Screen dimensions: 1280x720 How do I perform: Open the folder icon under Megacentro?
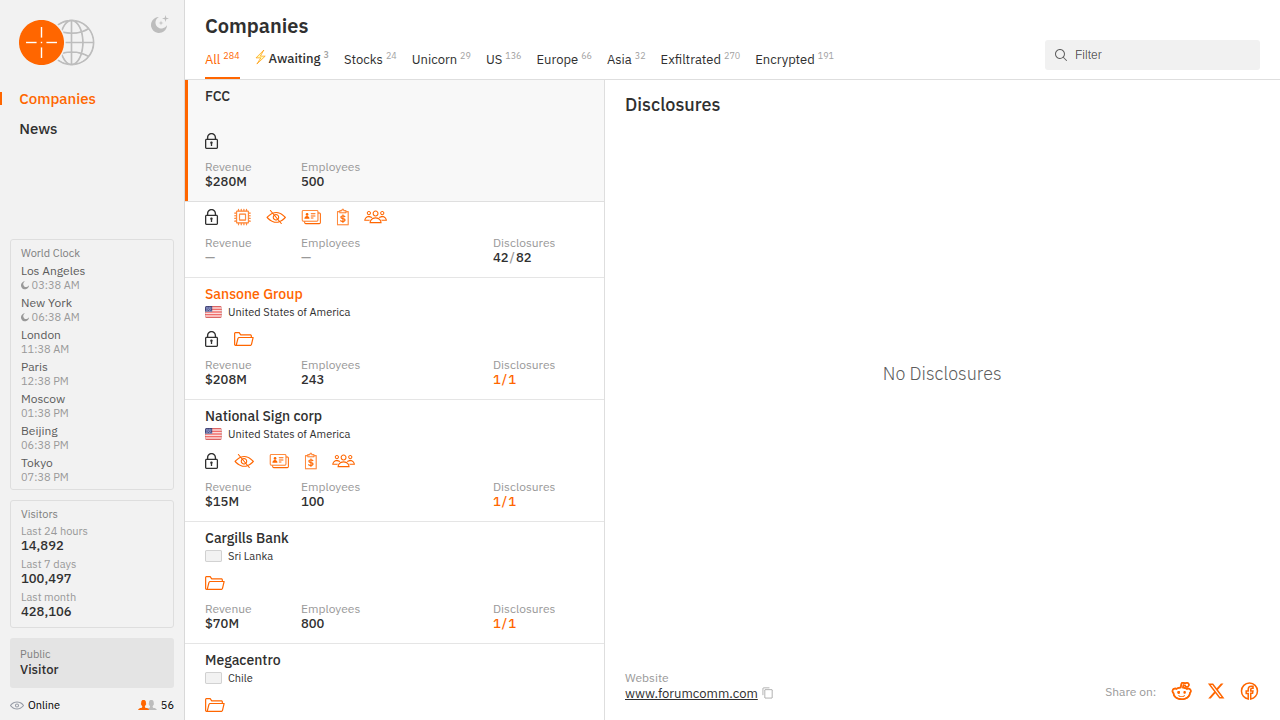pos(214,705)
